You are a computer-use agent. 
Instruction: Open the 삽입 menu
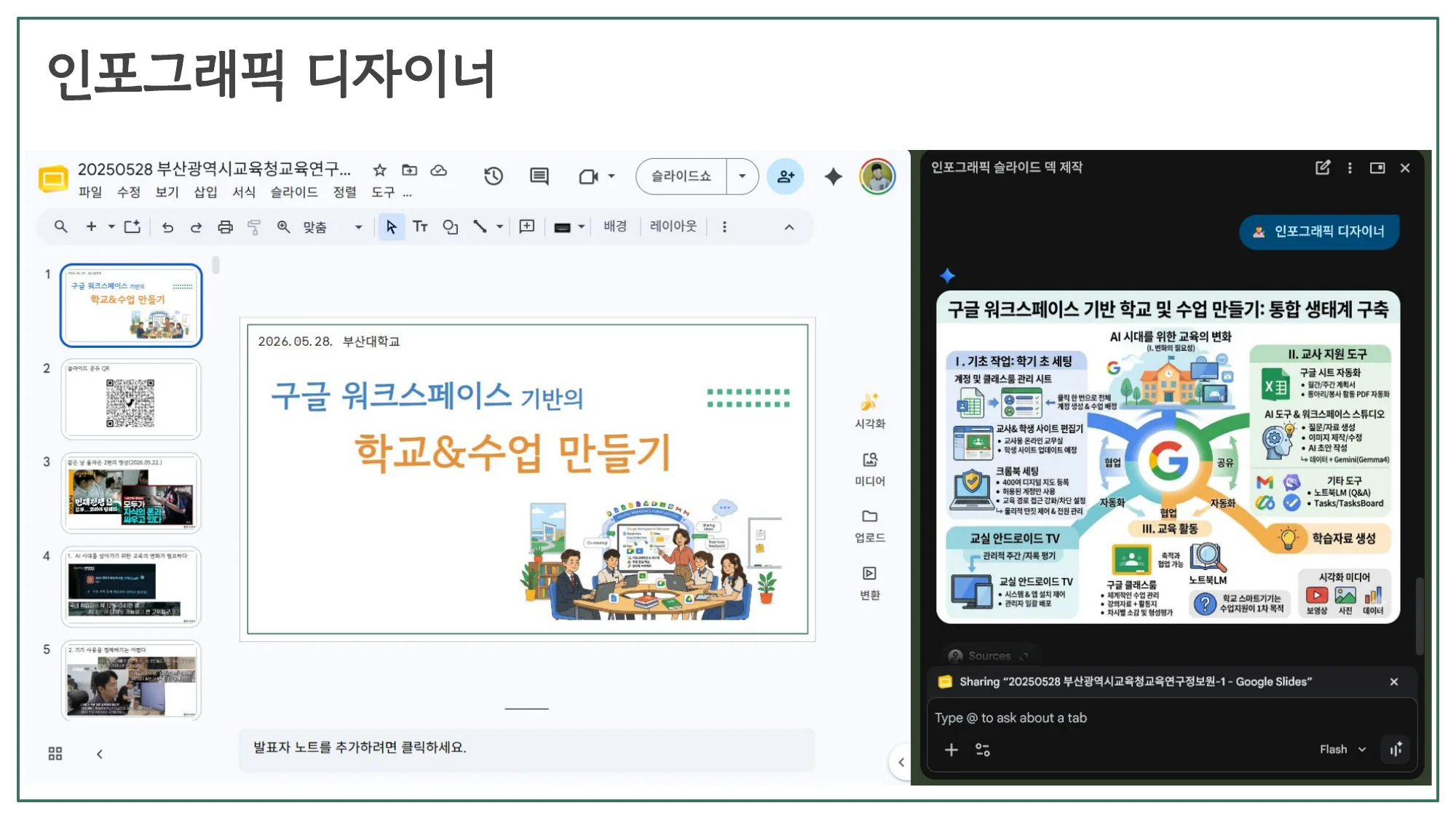[x=206, y=192]
